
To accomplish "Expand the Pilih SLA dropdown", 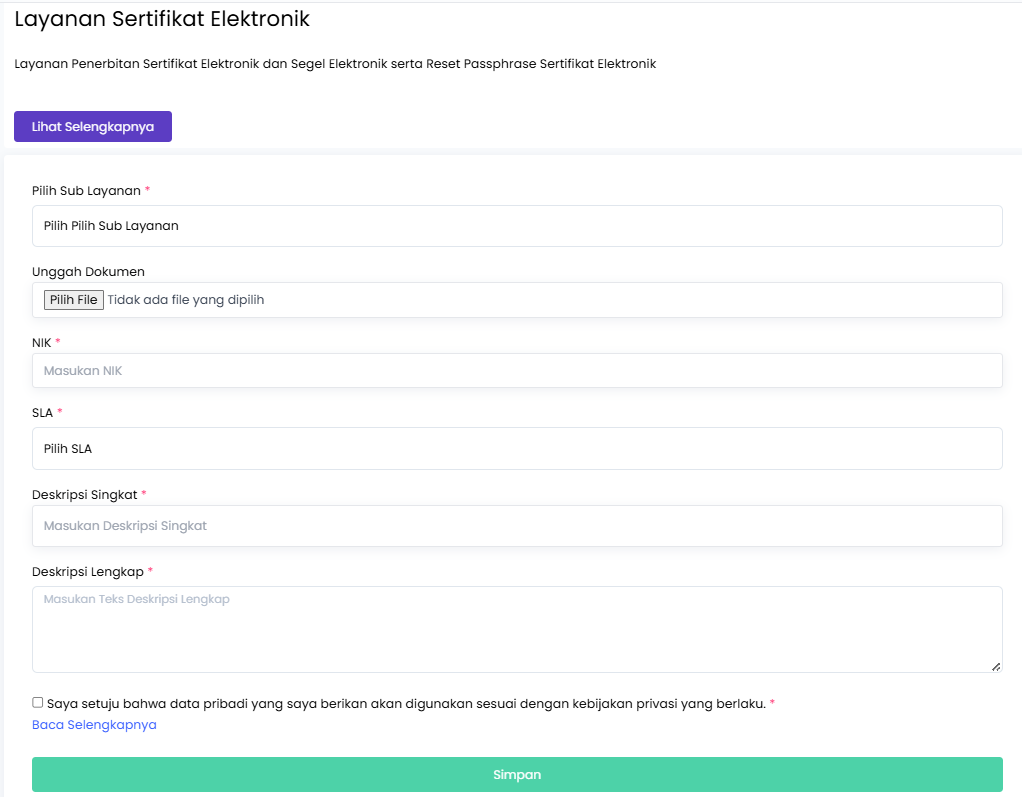I will click(x=516, y=449).
